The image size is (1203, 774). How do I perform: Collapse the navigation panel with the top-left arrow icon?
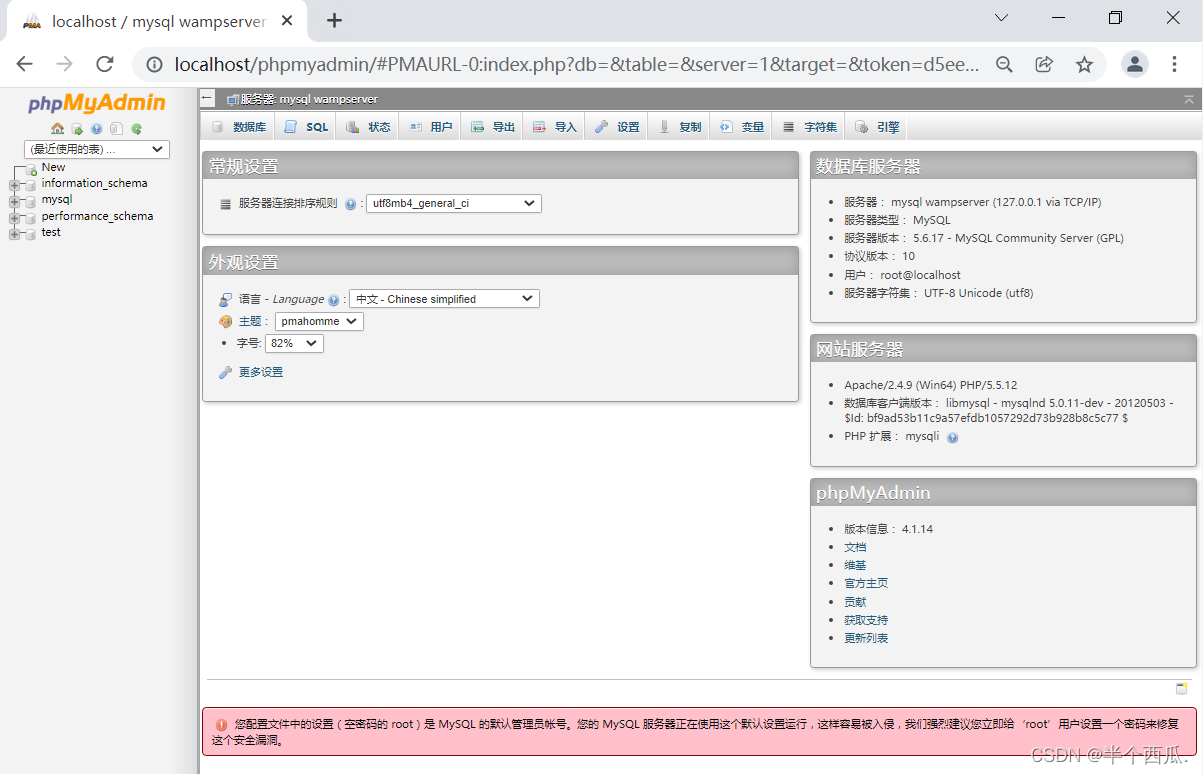click(207, 98)
